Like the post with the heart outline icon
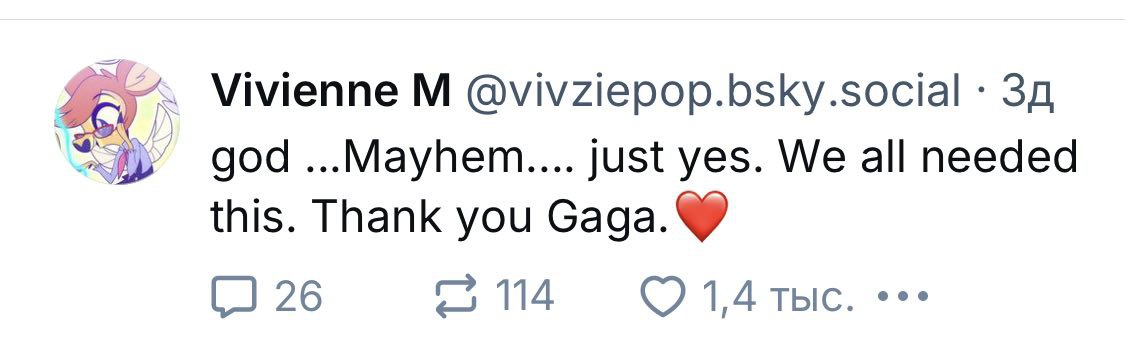Screen dimensions: 1125x363 tap(662, 296)
